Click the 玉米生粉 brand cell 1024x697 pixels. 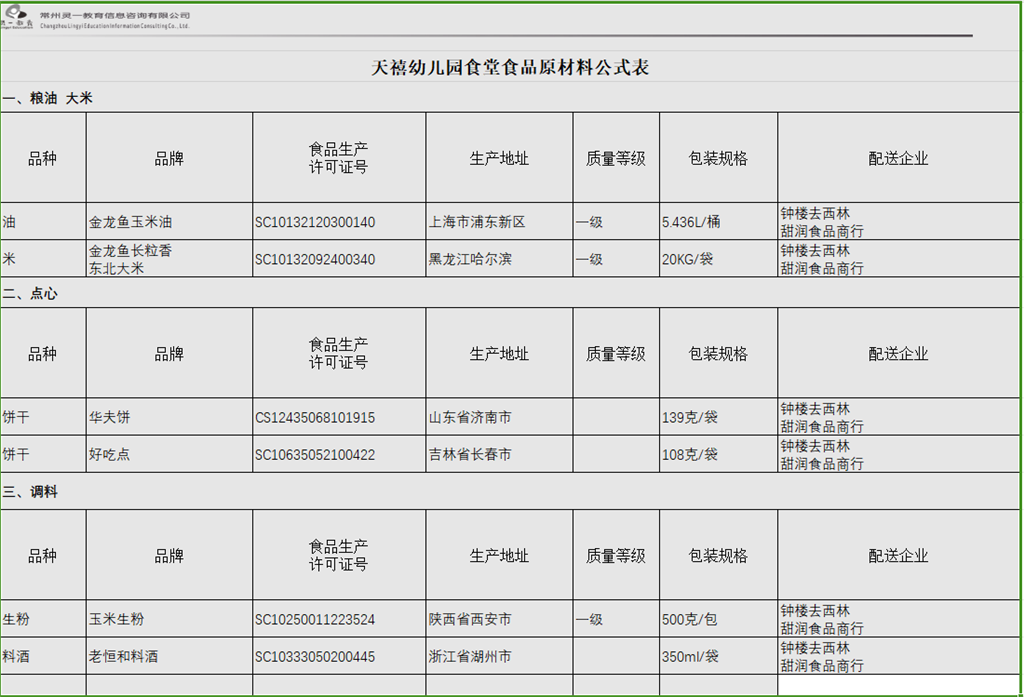point(168,619)
